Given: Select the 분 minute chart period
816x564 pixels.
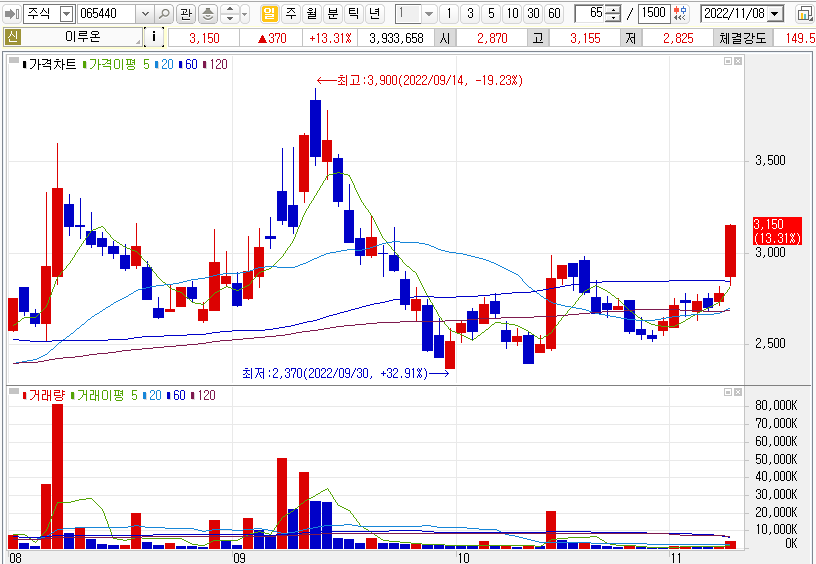Looking at the screenshot, I should click(x=332, y=14).
